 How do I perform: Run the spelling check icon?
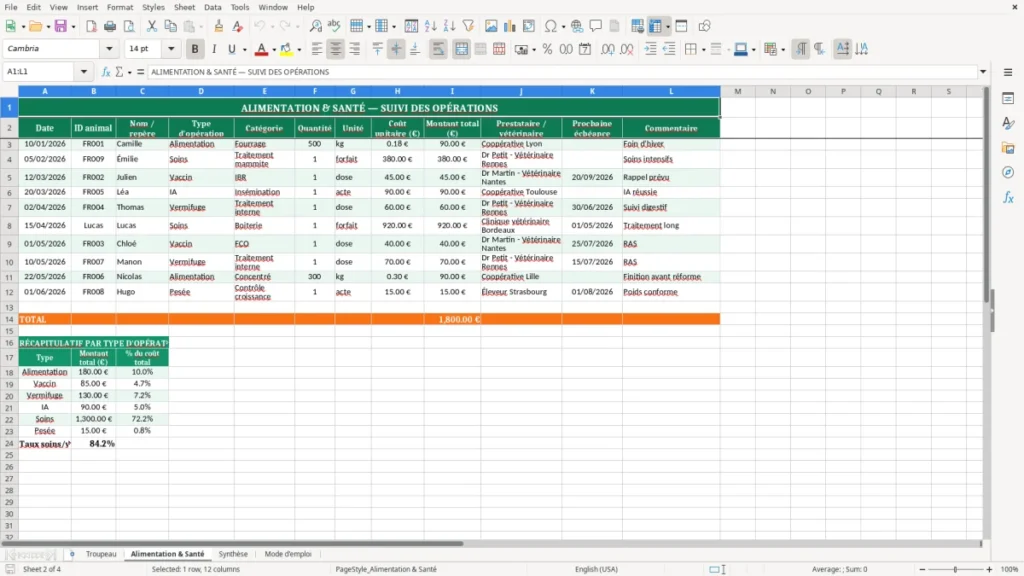(x=334, y=26)
